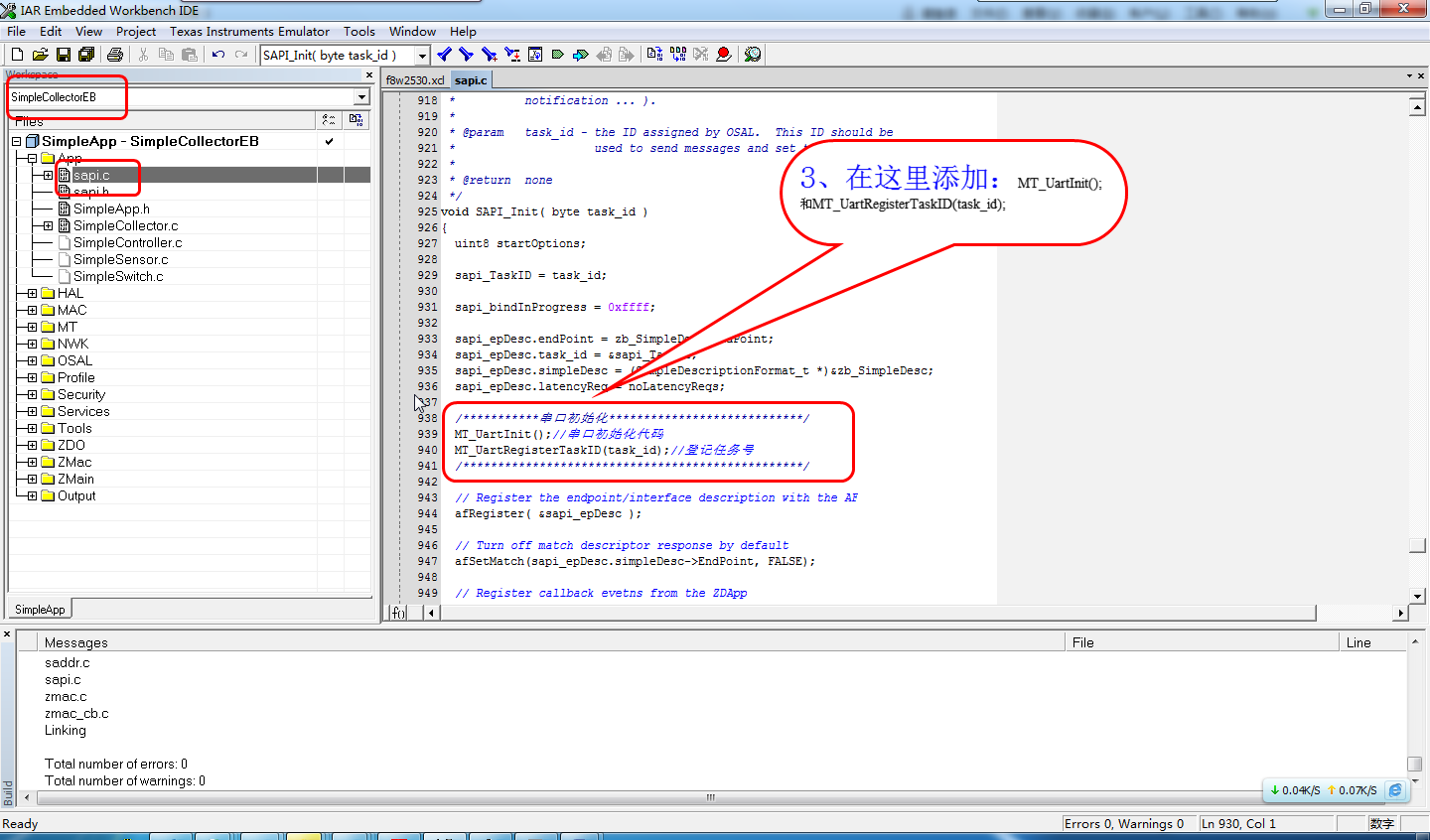The image size is (1430, 840).
Task: Print the document using the printer icon
Action: pos(115,55)
